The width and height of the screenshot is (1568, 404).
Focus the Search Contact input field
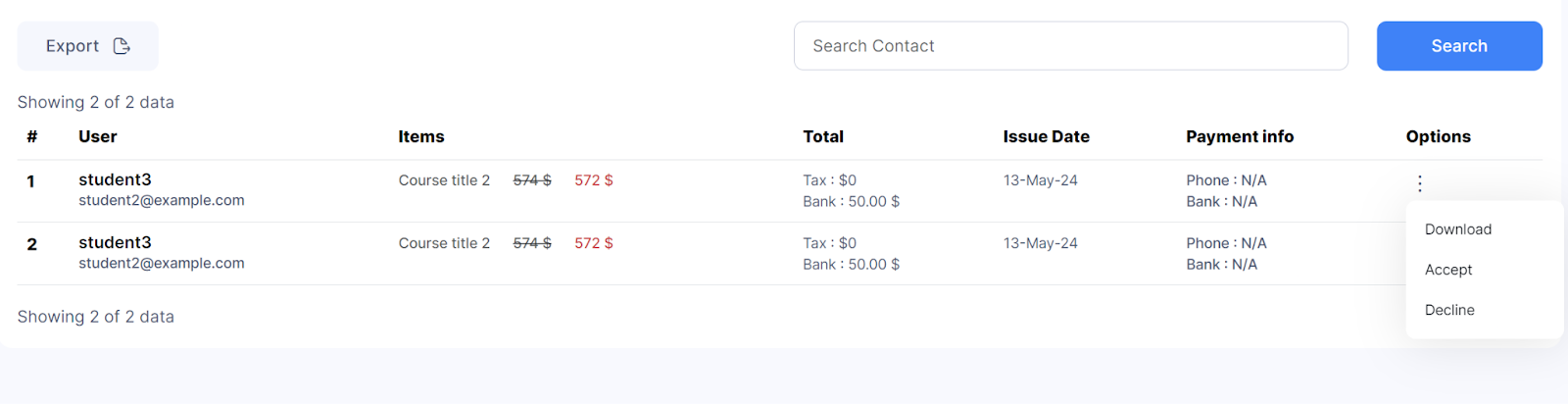(x=1070, y=46)
